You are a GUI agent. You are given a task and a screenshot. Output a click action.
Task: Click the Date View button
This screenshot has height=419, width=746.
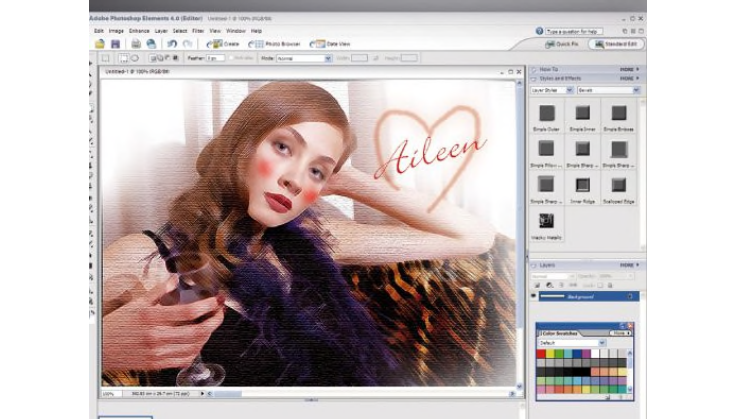point(330,44)
